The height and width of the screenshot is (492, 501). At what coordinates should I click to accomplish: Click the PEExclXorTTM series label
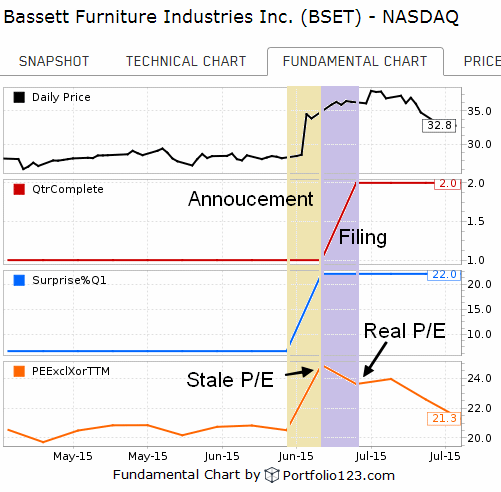click(71, 371)
